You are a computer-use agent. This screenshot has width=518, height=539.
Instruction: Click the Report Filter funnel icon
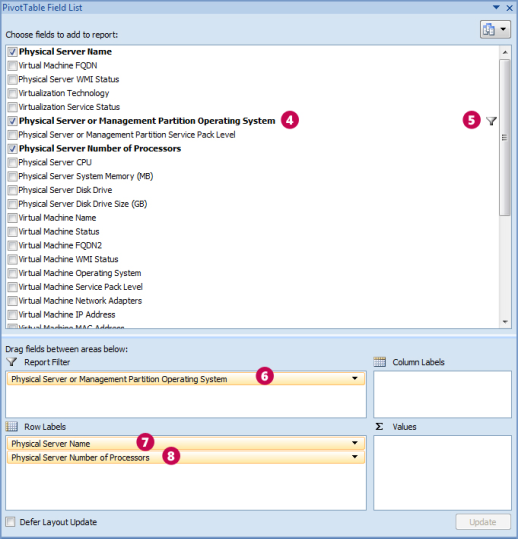tap(12, 362)
